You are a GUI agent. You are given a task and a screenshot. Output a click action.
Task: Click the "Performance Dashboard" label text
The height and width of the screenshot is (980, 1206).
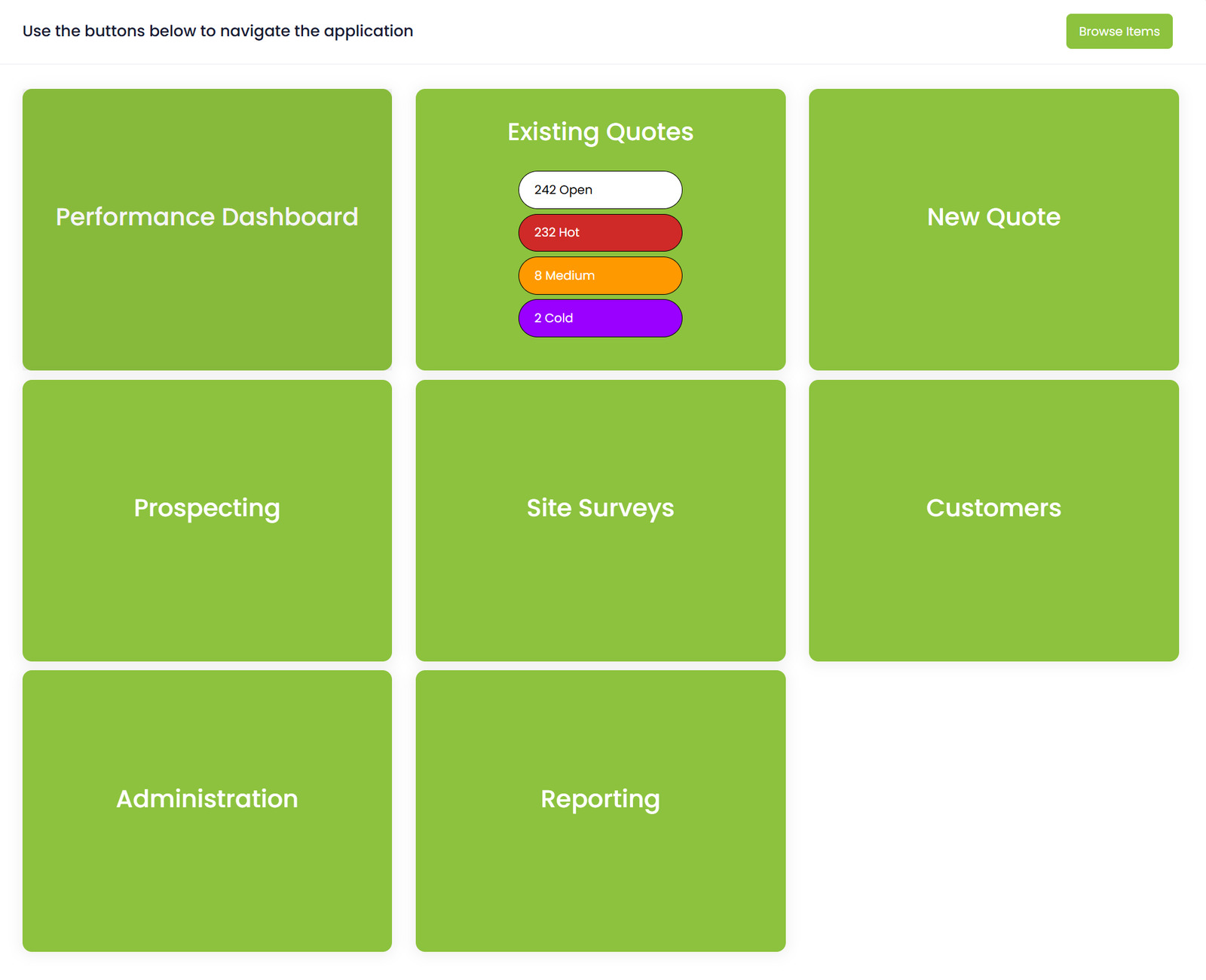point(207,217)
